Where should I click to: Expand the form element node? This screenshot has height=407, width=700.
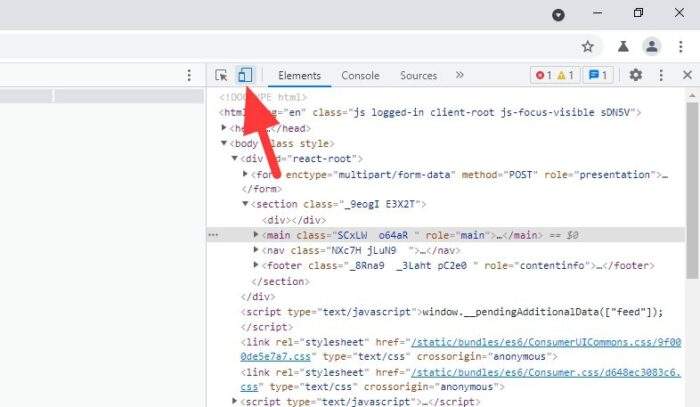[245, 174]
